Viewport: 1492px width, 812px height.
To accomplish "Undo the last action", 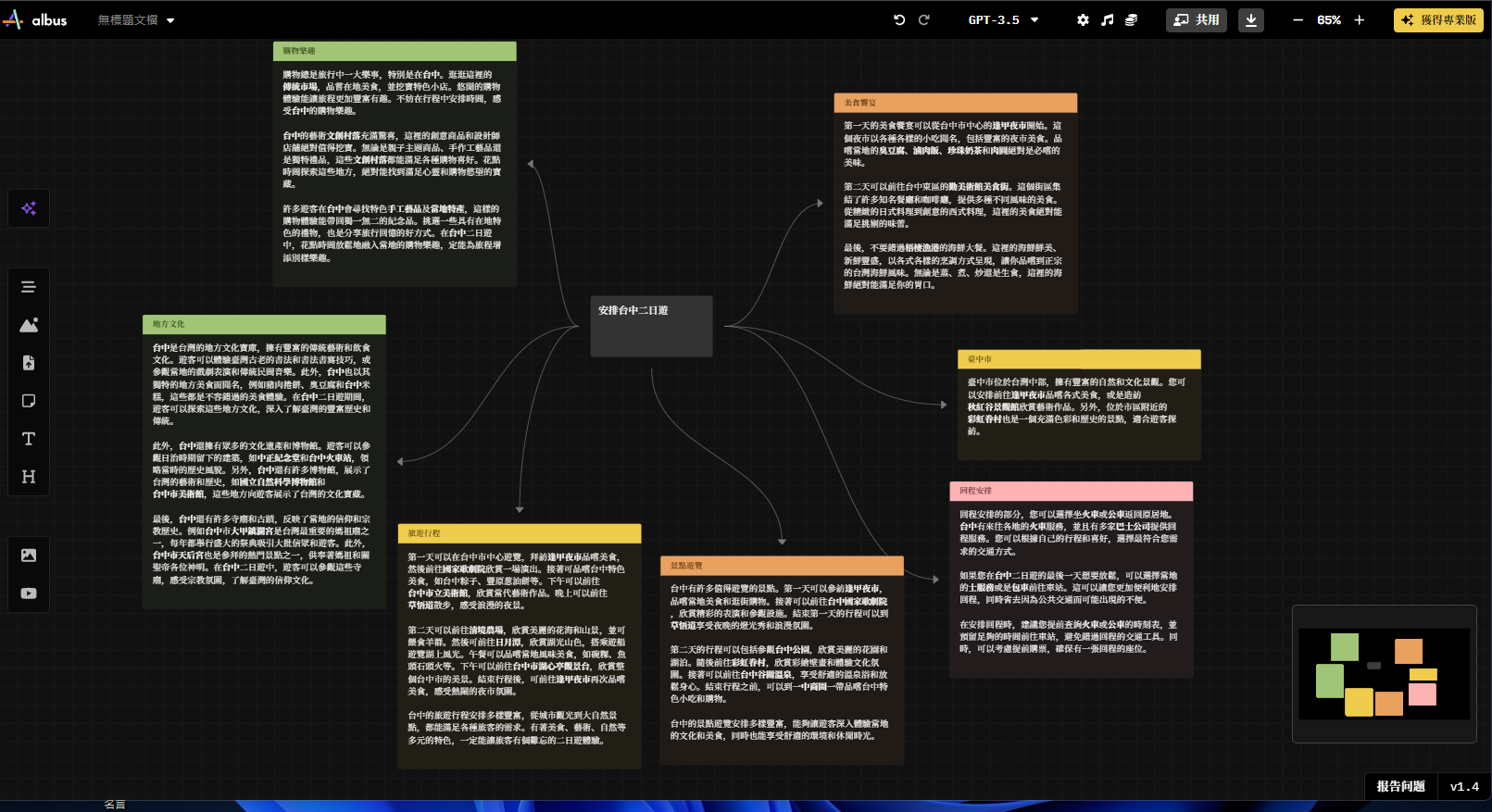I will click(x=899, y=19).
